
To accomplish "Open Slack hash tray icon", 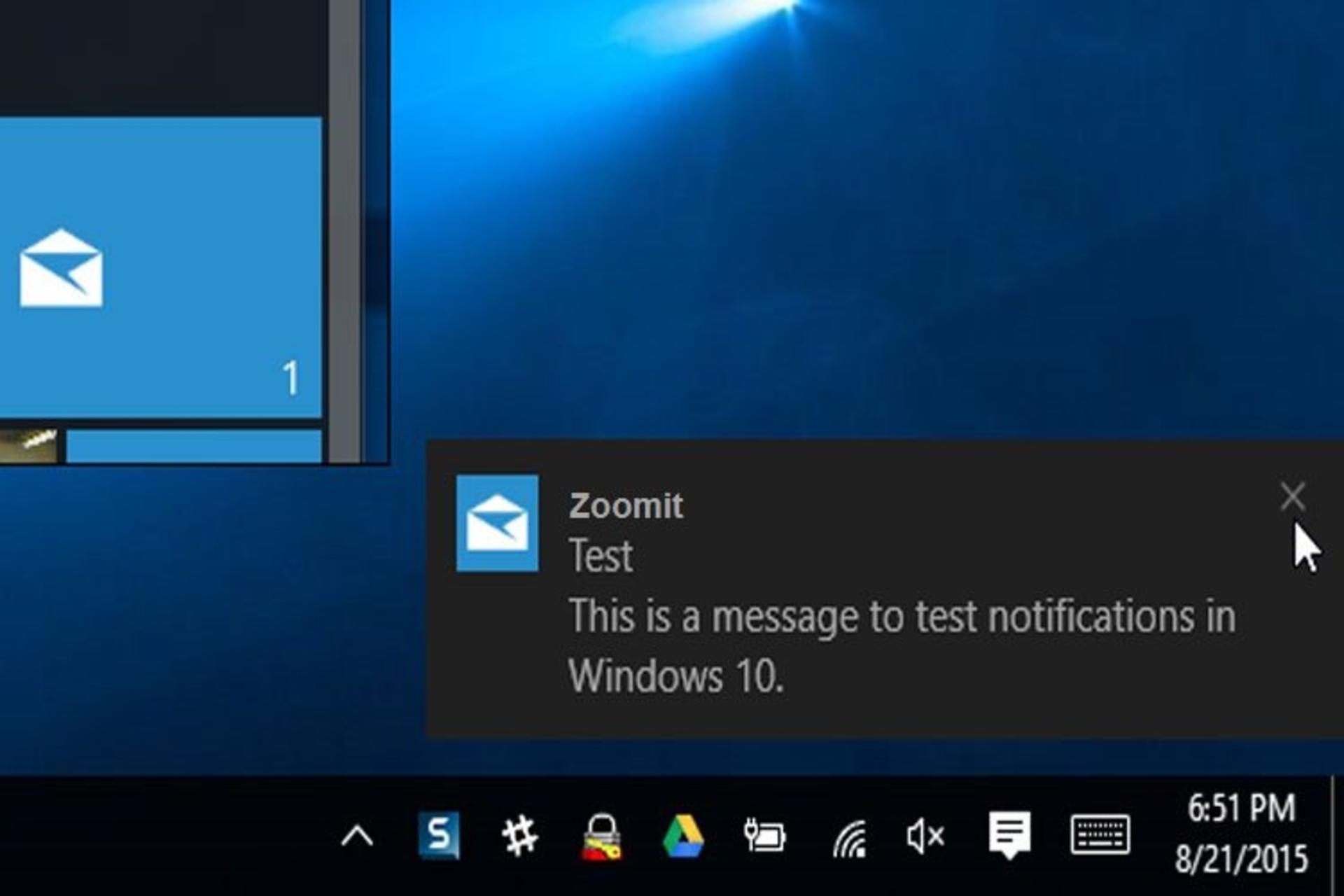I will tap(519, 836).
